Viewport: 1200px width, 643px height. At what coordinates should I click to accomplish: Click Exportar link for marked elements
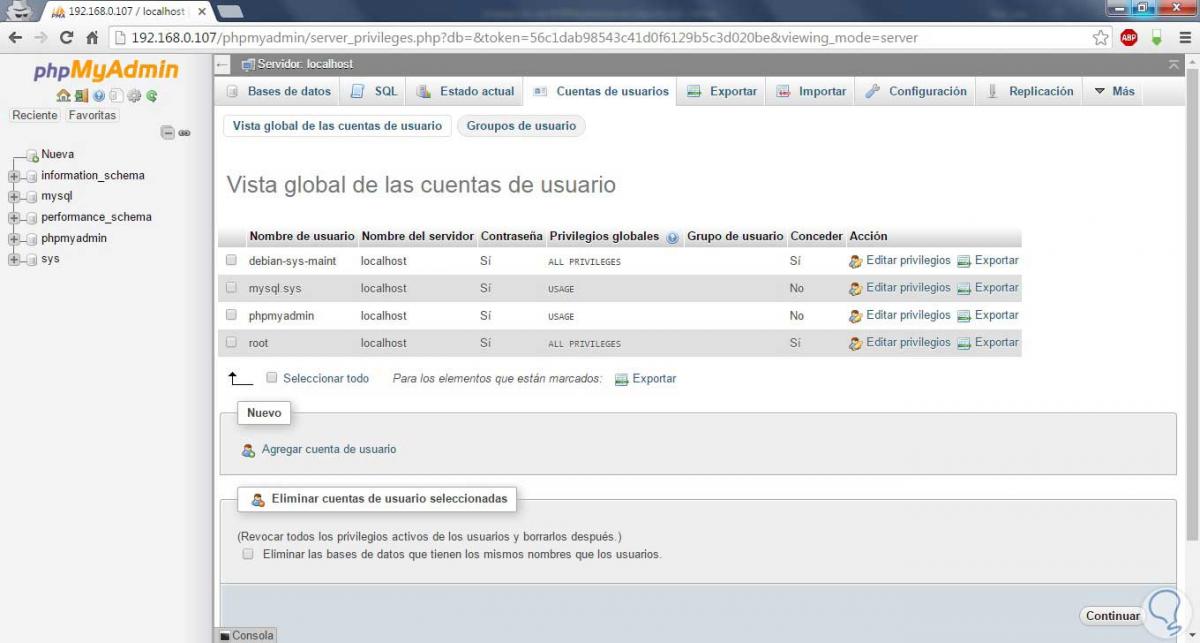654,379
